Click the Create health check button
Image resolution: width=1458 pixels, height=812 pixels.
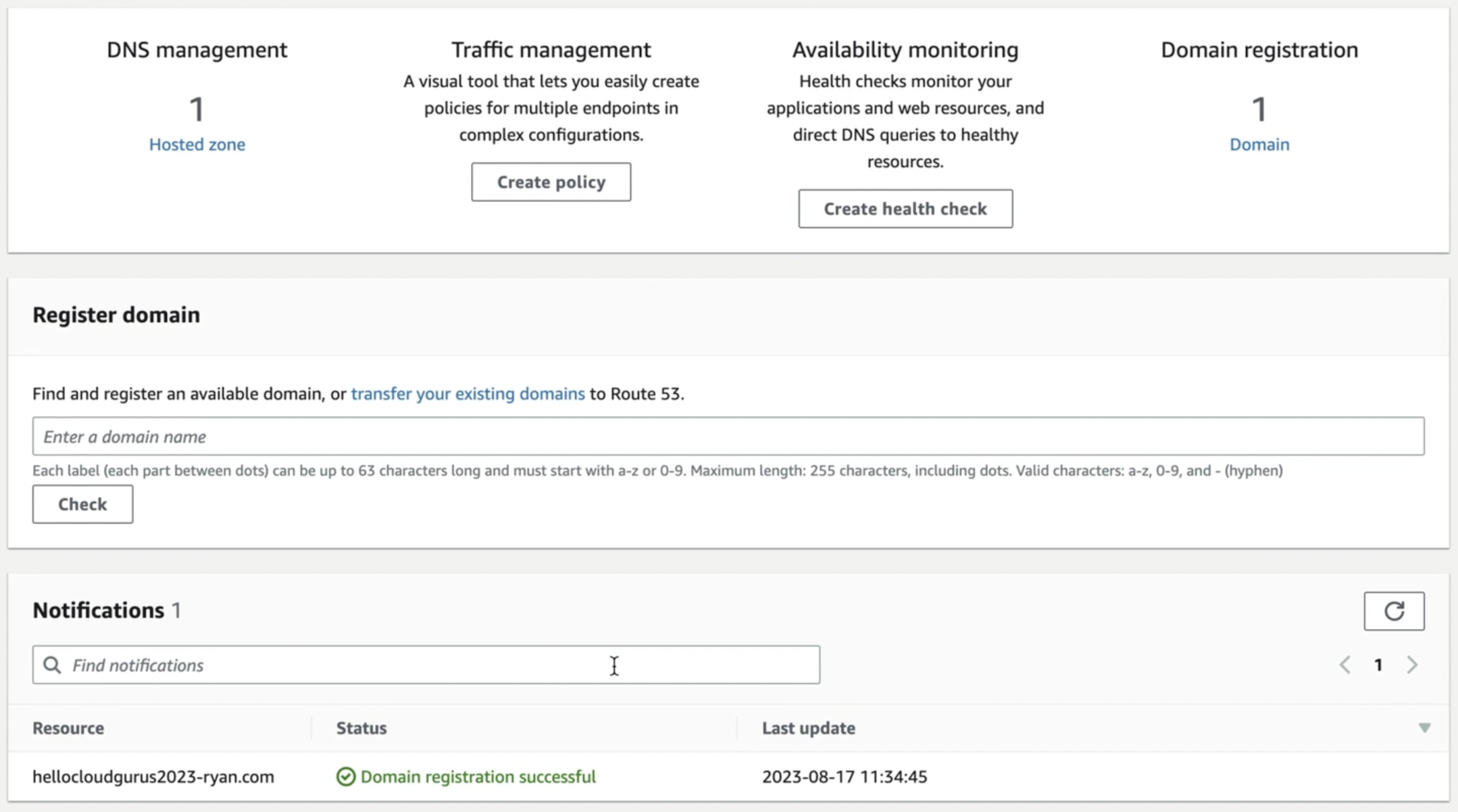905,209
